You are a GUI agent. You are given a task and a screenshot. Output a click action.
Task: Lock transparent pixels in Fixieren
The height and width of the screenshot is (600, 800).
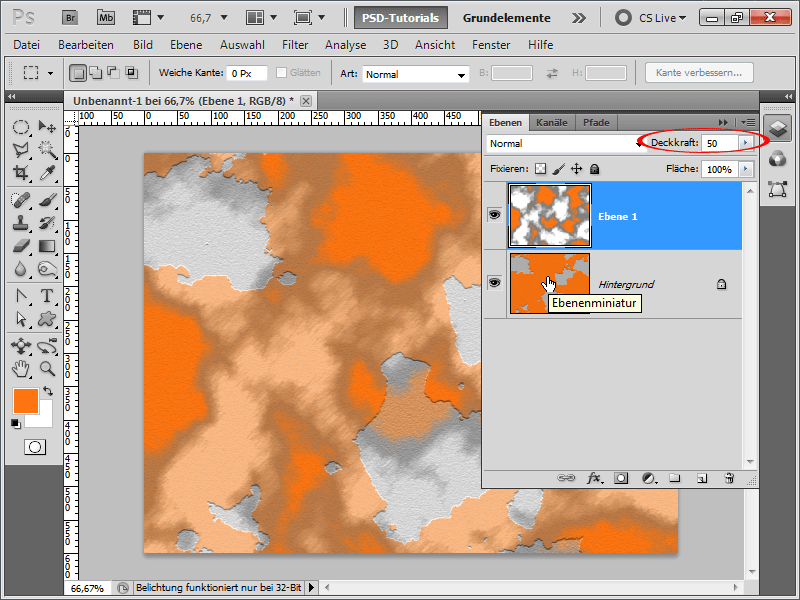(540, 169)
